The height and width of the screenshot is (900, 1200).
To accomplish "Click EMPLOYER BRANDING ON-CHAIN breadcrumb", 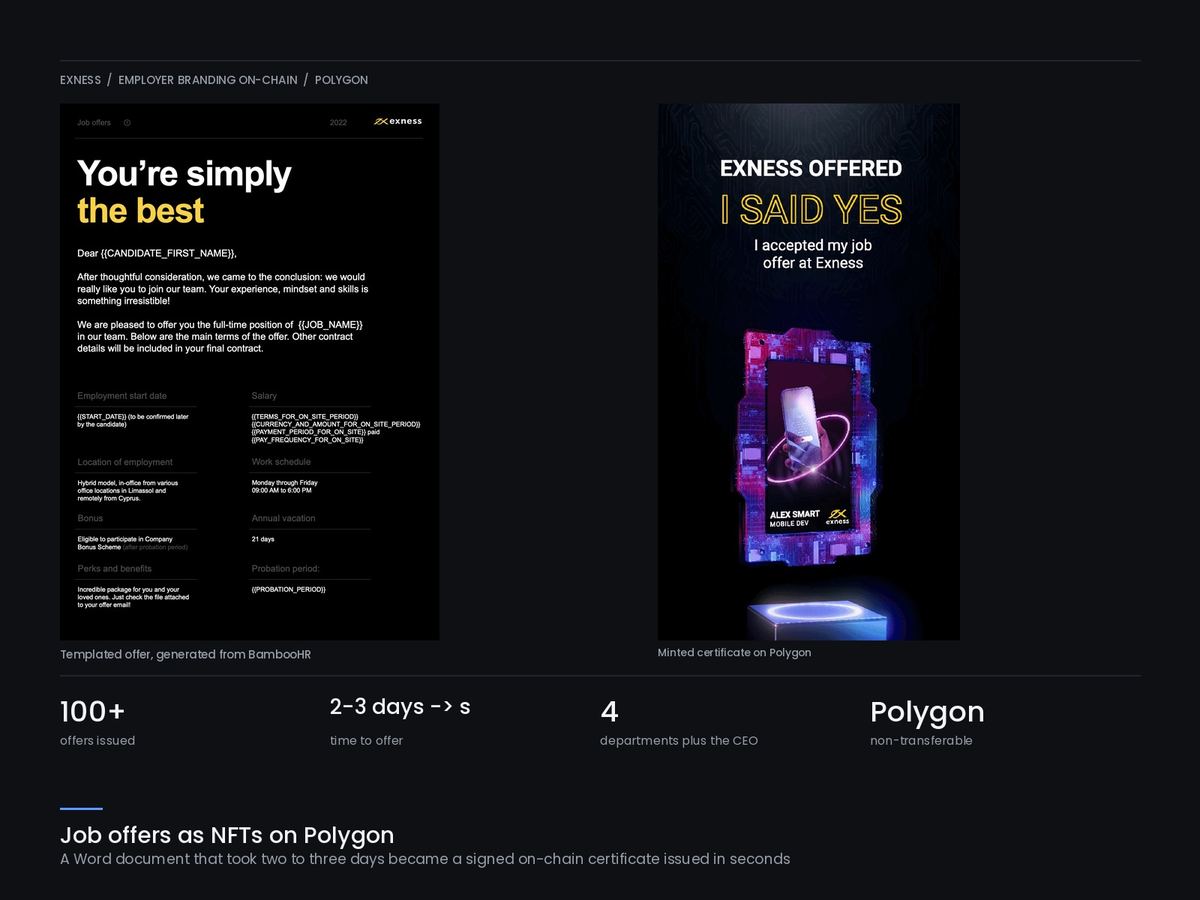I will [x=208, y=80].
